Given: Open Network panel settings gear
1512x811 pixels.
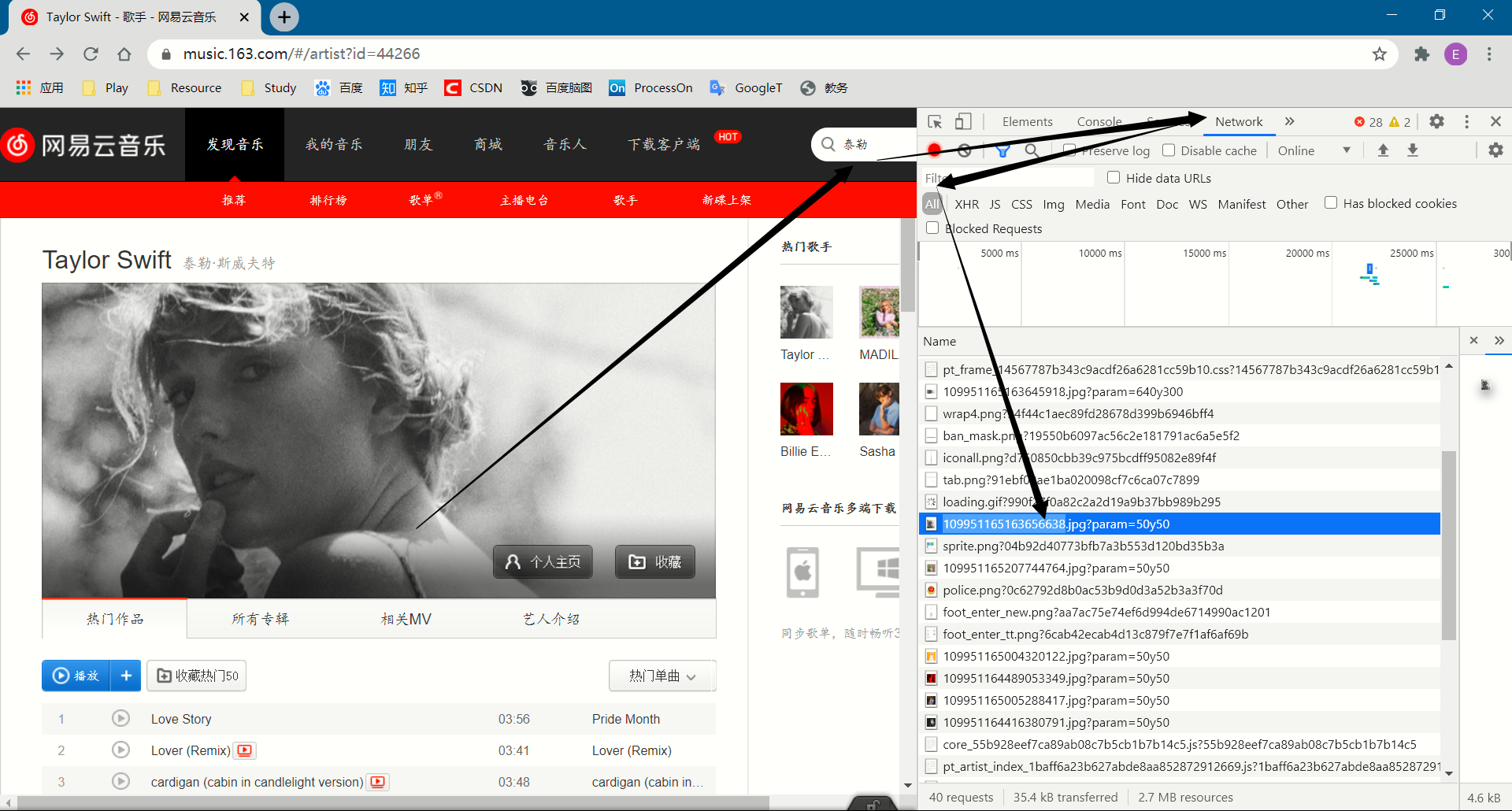Looking at the screenshot, I should [1495, 150].
